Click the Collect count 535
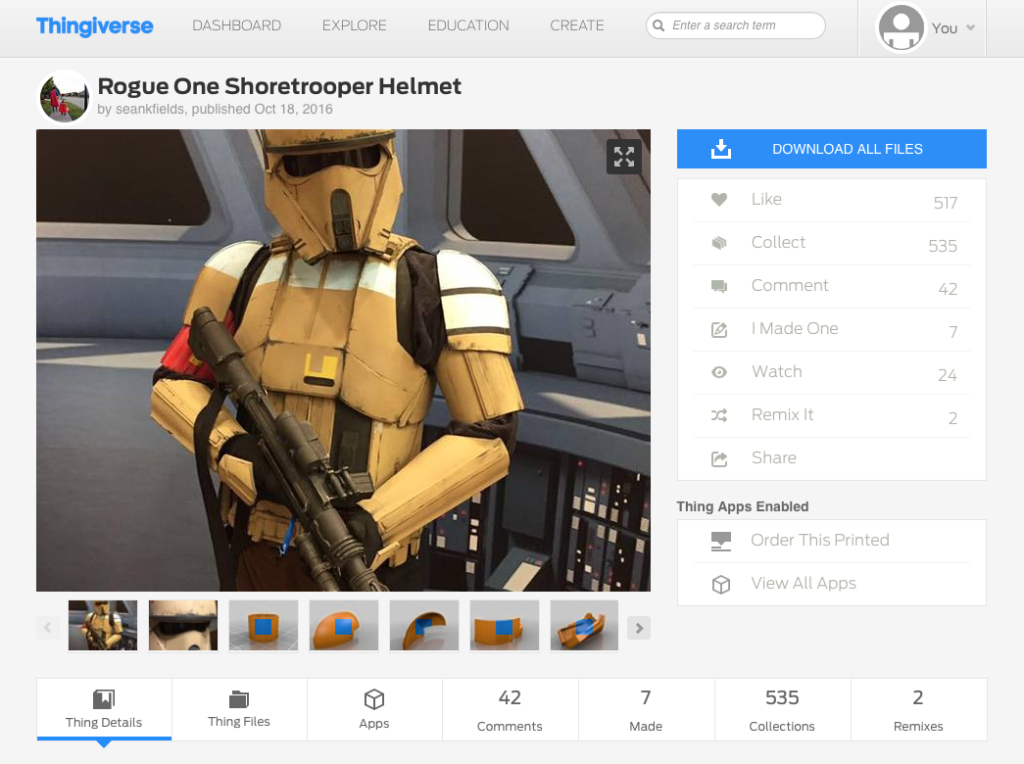 (942, 246)
